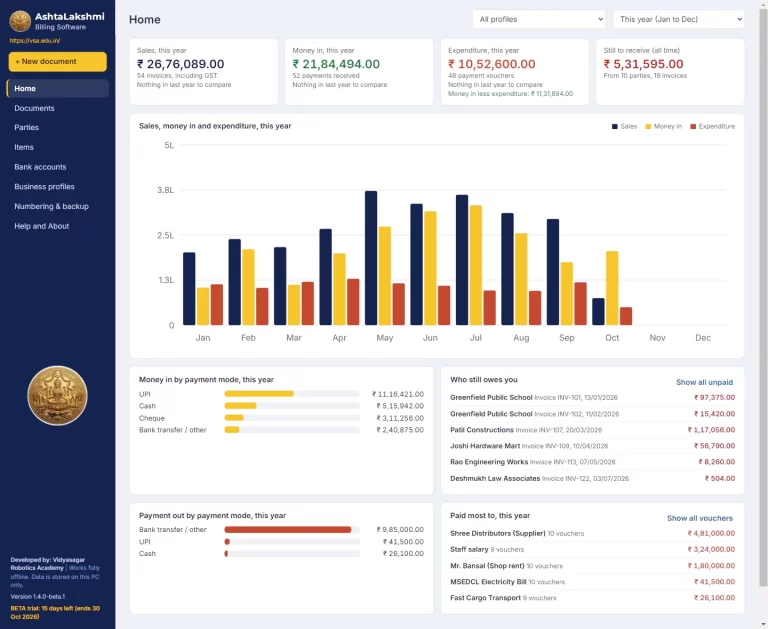Image resolution: width=768 pixels, height=629 pixels.
Task: Click the Cheque money-in progress bar
Action: point(292,418)
